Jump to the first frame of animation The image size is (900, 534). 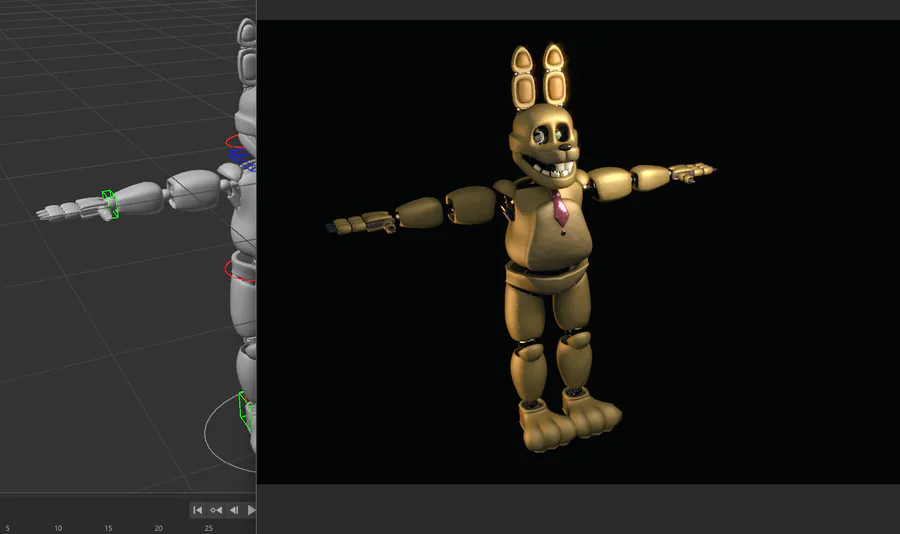click(x=197, y=510)
